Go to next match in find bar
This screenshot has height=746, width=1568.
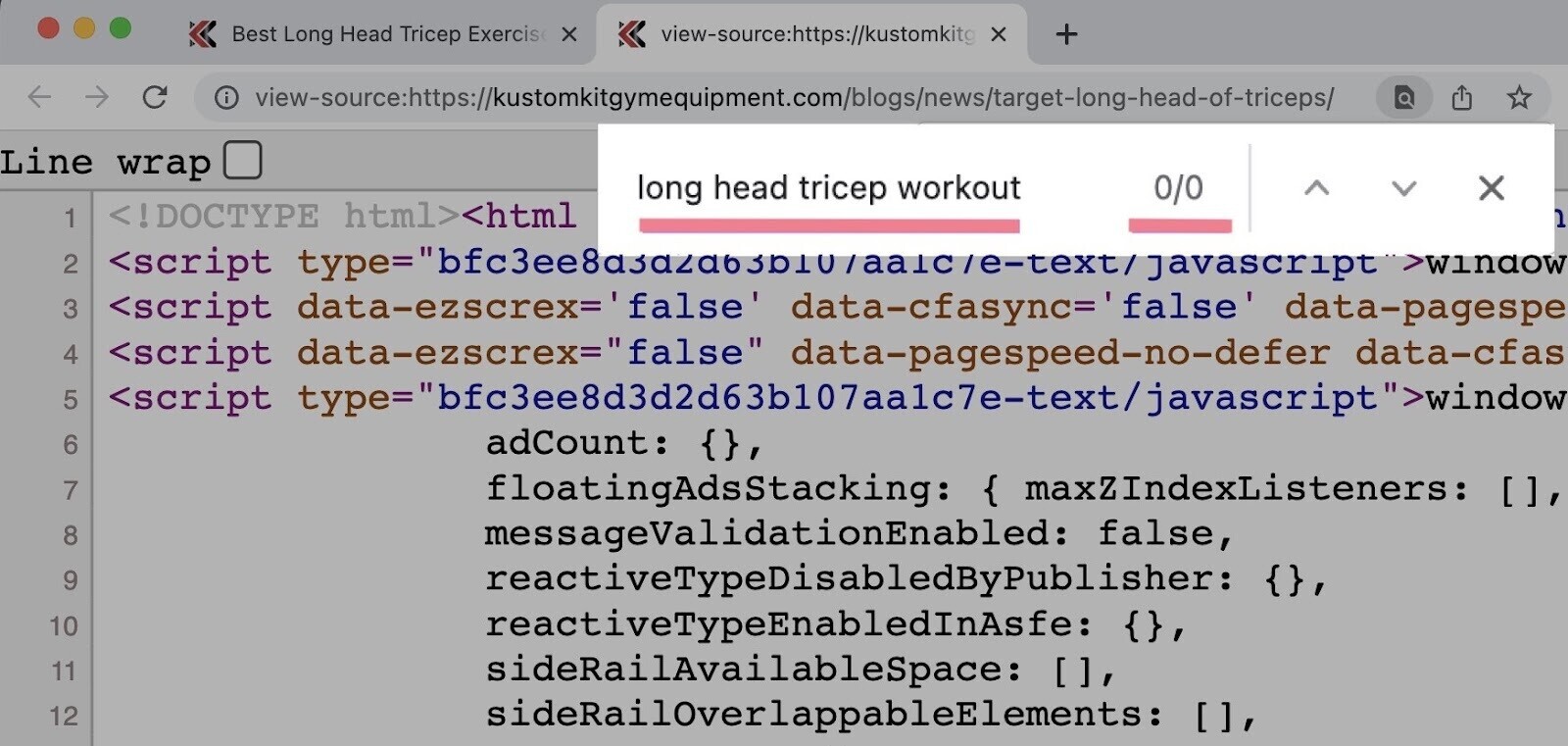pyautogui.click(x=1403, y=187)
